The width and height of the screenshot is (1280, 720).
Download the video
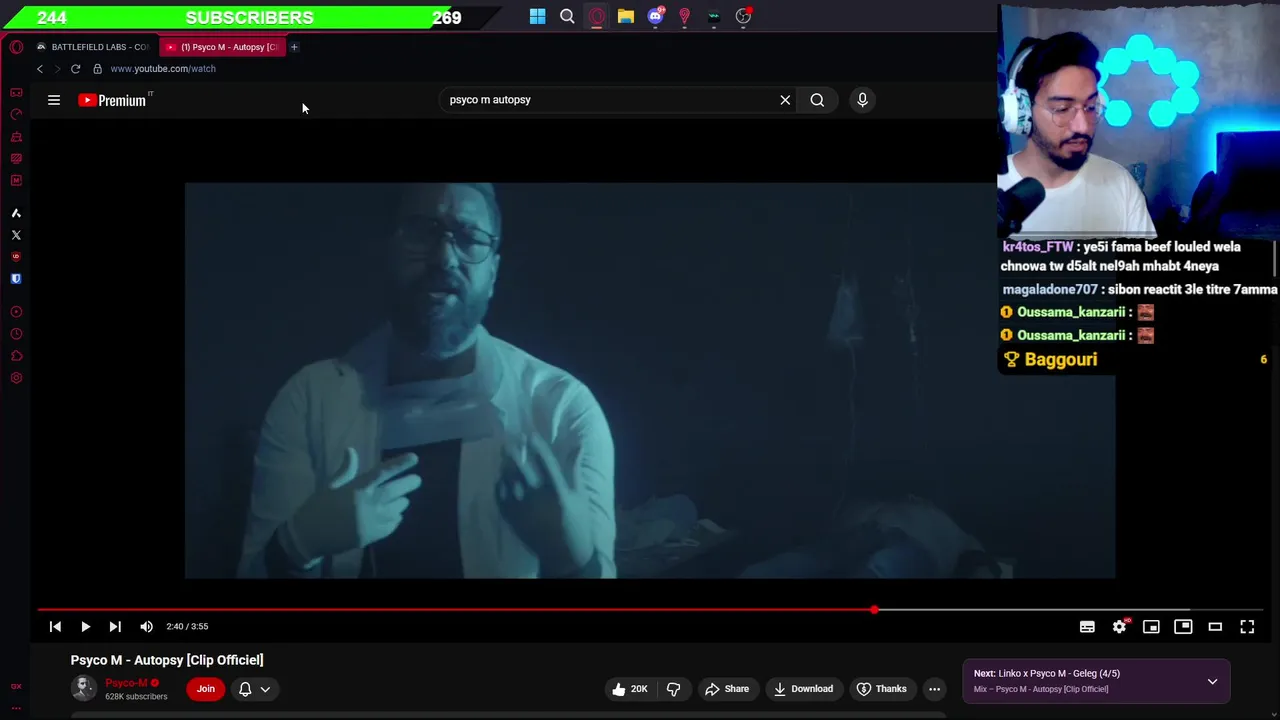click(803, 689)
